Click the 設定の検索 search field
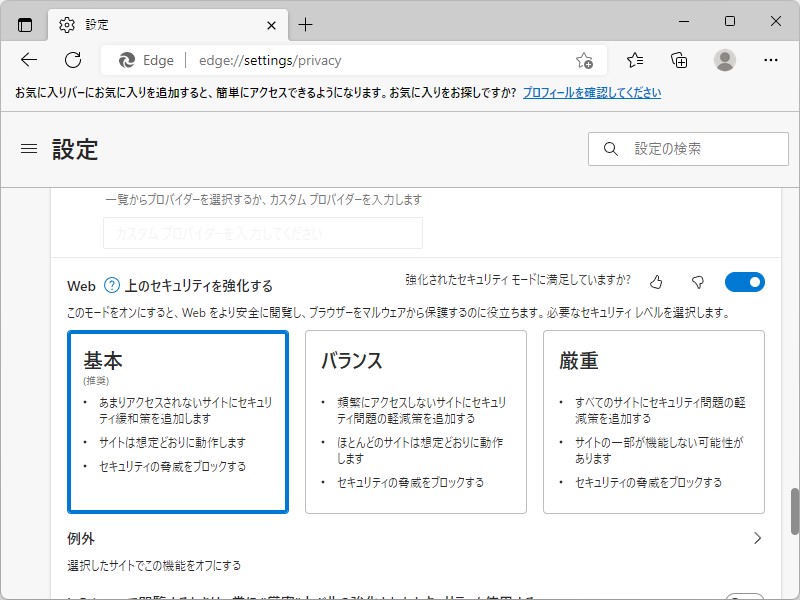The image size is (800, 600). (x=688, y=148)
